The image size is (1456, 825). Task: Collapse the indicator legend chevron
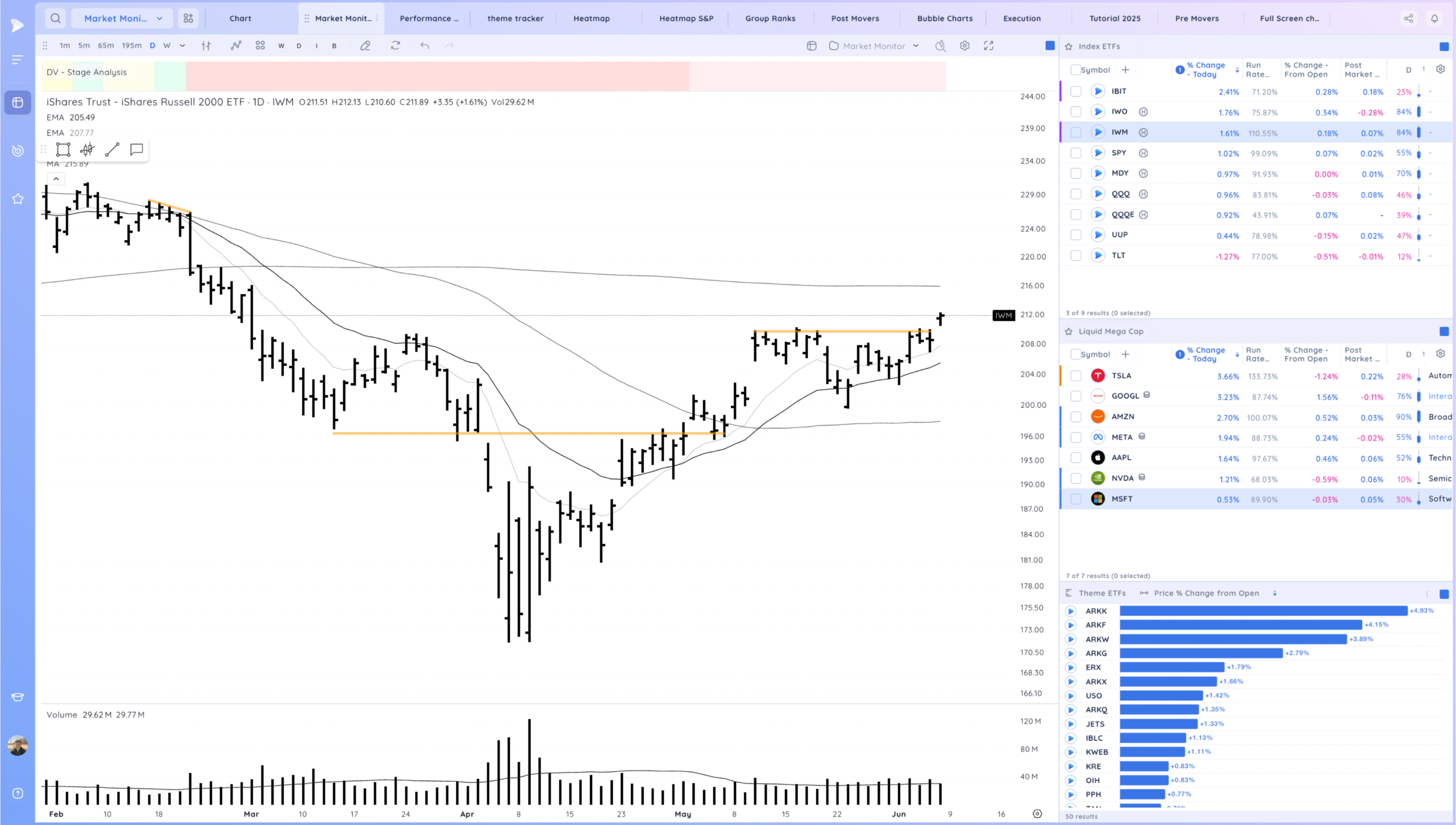click(56, 179)
